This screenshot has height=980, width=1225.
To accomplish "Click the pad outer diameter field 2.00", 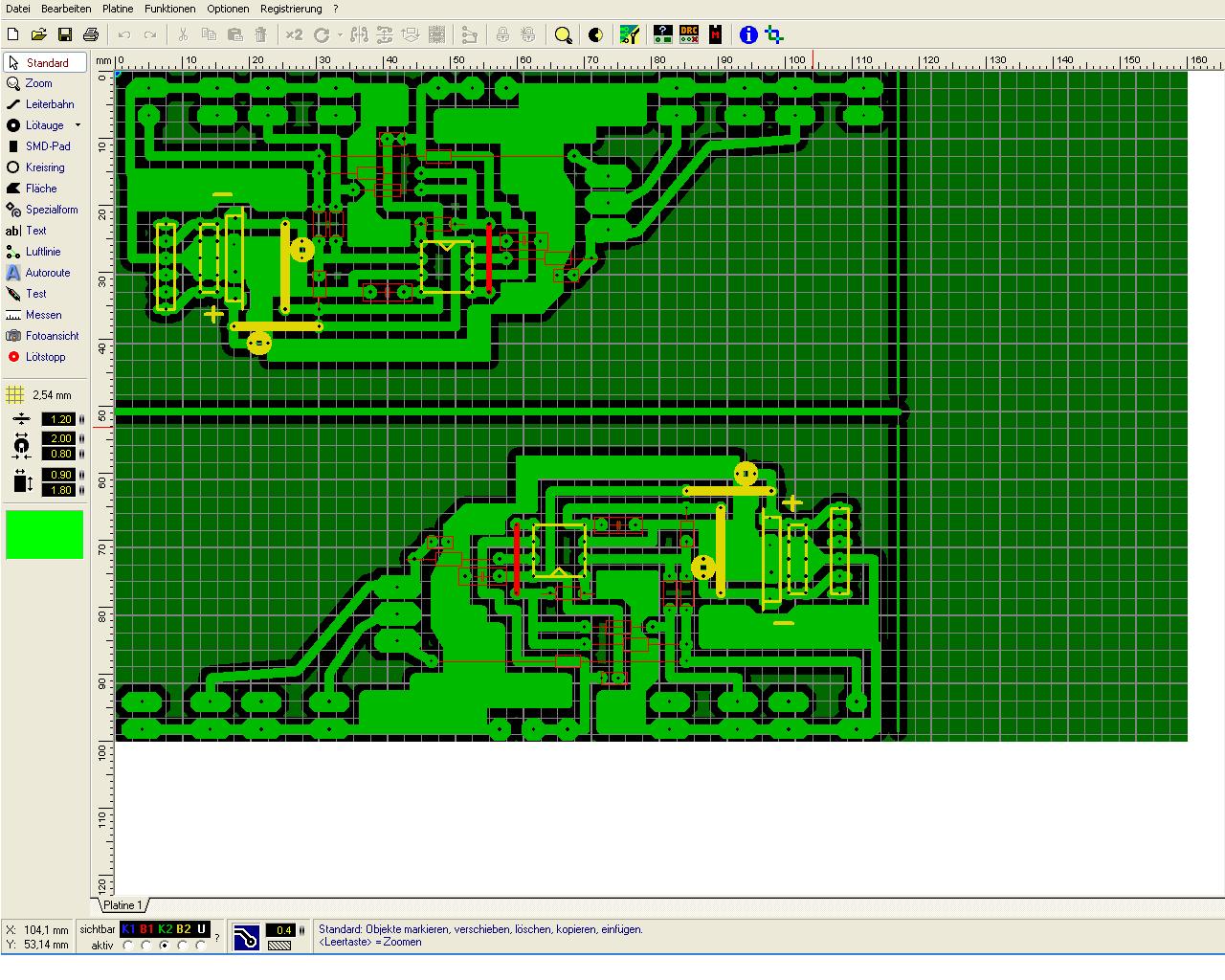I will coord(58,438).
